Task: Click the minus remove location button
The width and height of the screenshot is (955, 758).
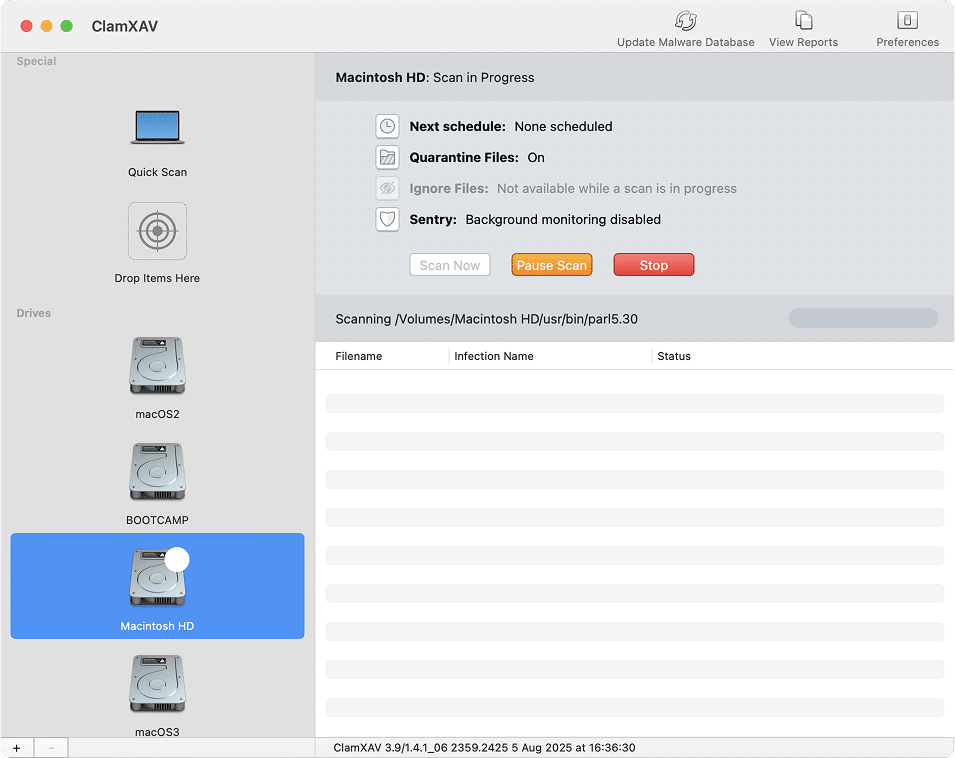Action: point(51,748)
